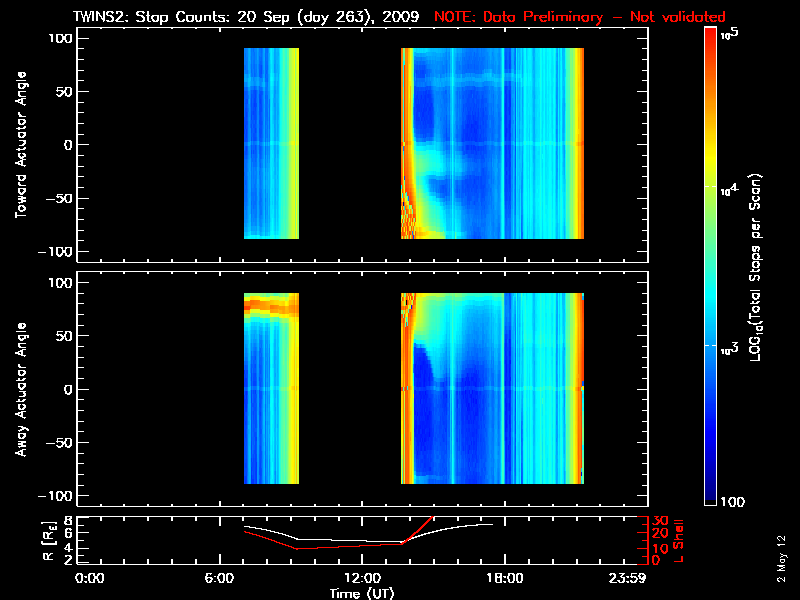Click the 23:59 time axis label
Image resolution: width=800 pixels, height=600 pixels.
click(x=627, y=578)
